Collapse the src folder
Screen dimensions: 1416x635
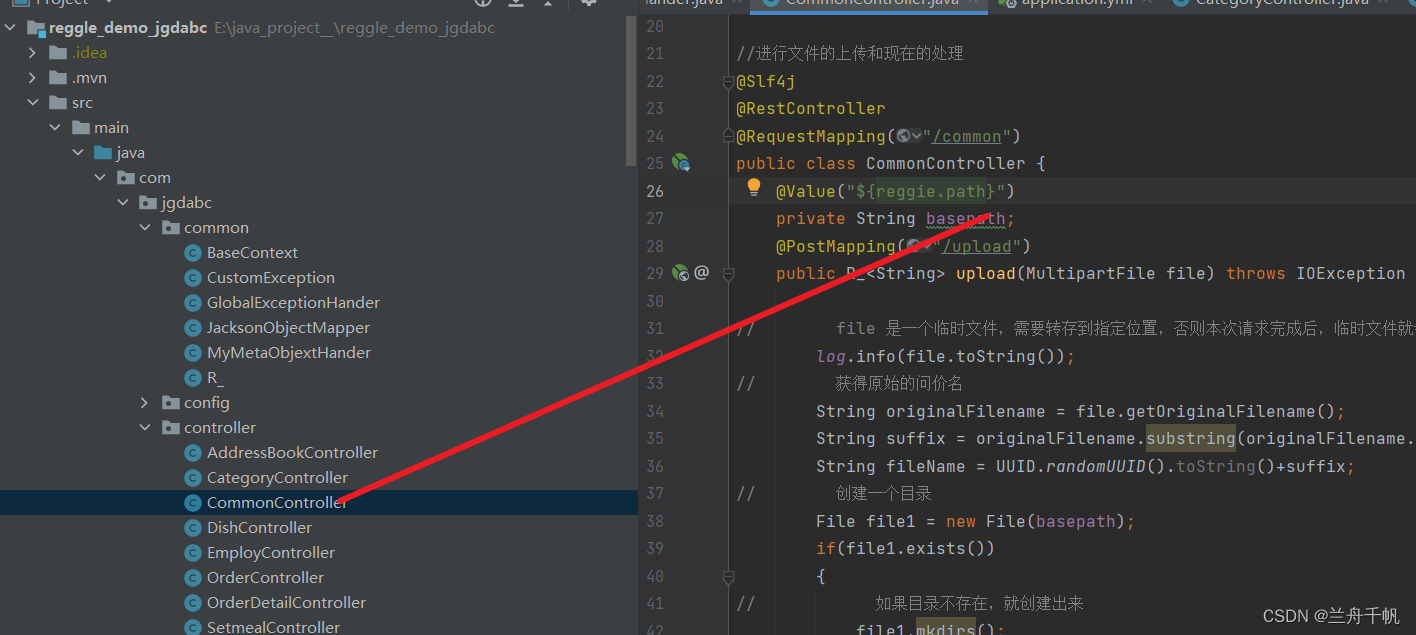pos(32,103)
